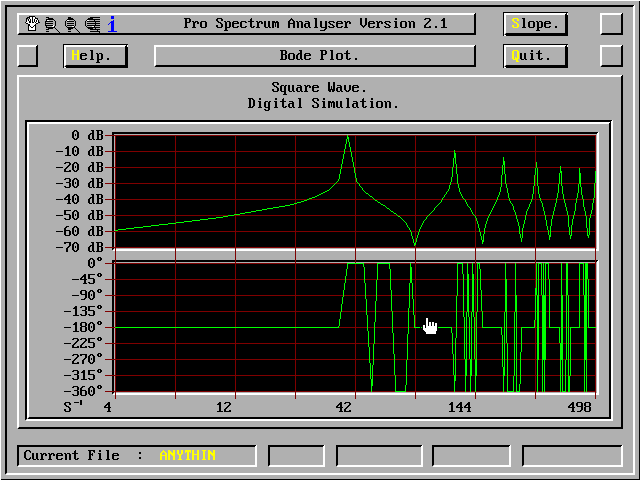
Task: Click the blank box left of Help
Action: tap(28, 56)
